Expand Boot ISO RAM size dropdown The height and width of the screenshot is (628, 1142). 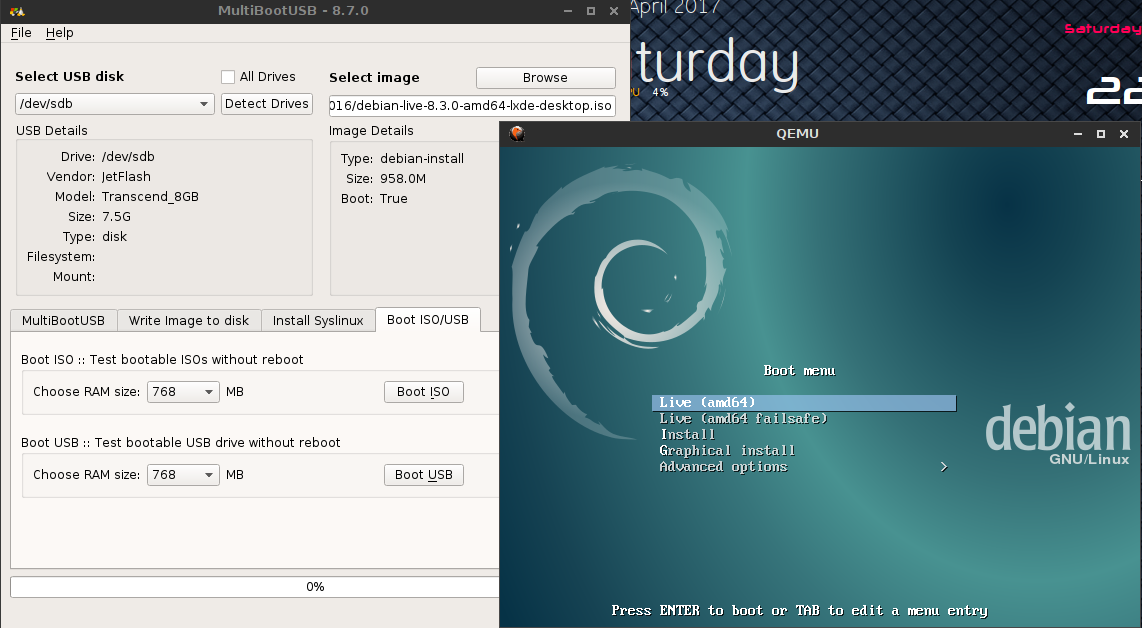(x=183, y=392)
